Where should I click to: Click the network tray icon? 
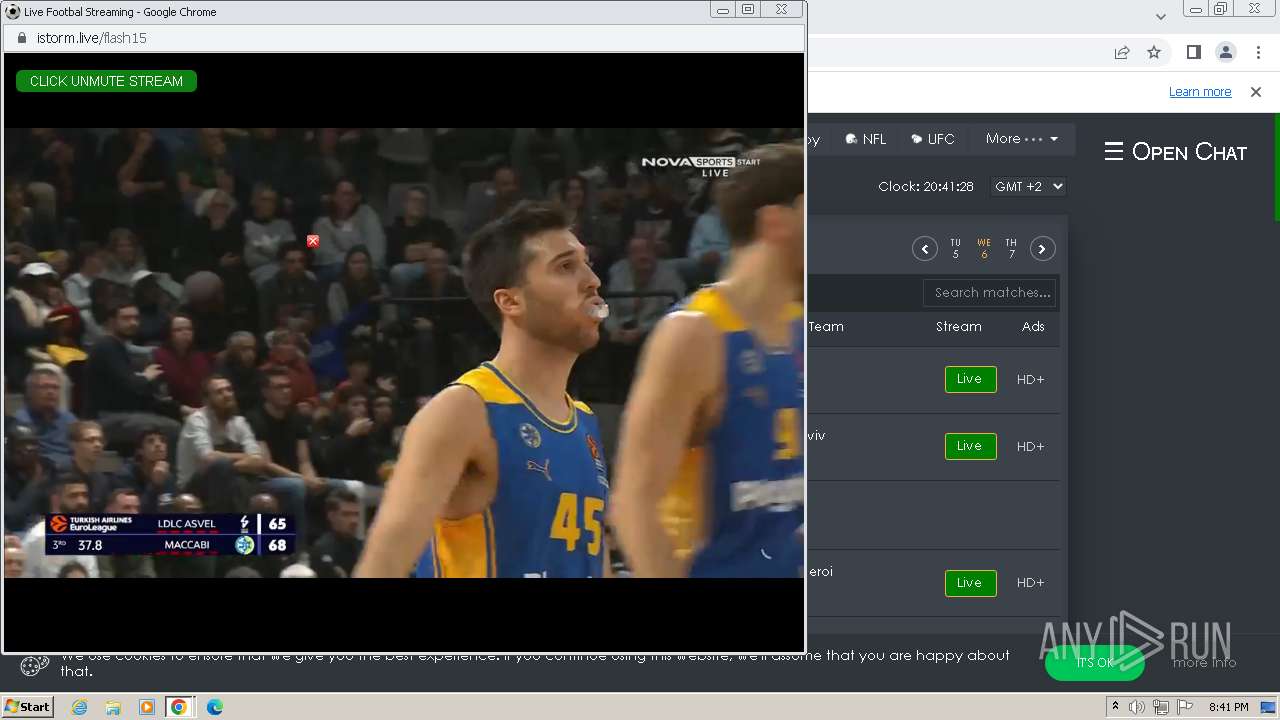pos(1161,707)
